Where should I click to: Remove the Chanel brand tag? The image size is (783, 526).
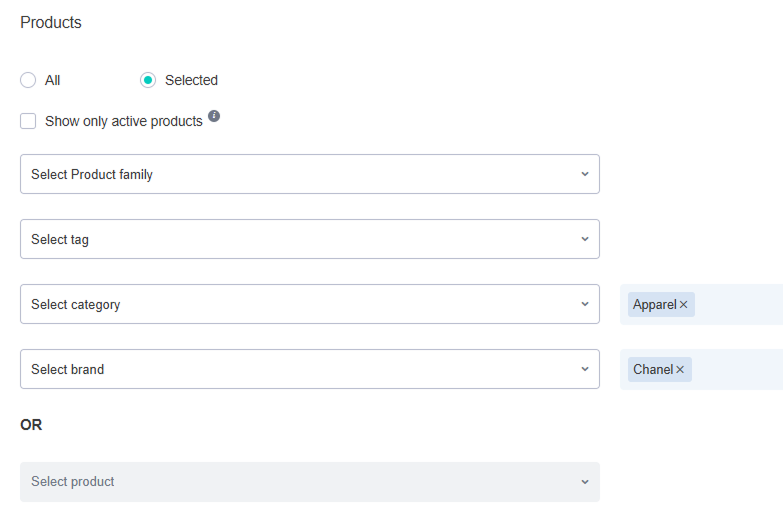[680, 370]
